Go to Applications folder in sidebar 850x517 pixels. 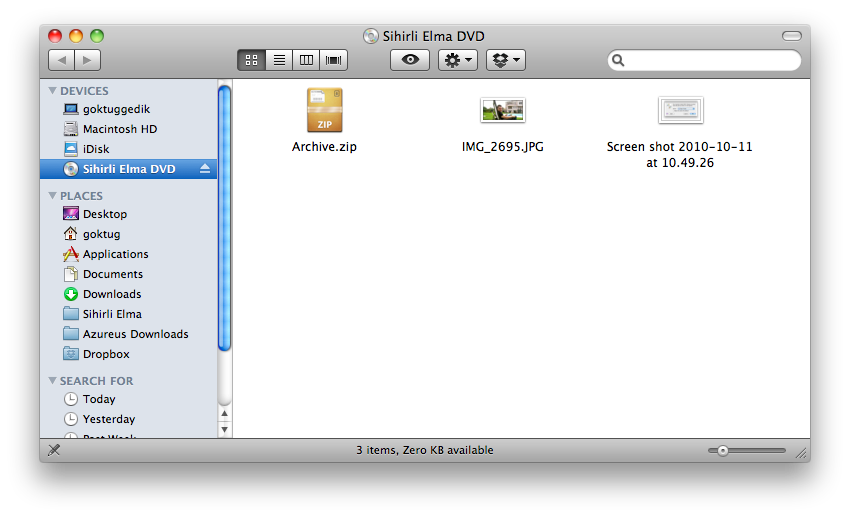115,254
